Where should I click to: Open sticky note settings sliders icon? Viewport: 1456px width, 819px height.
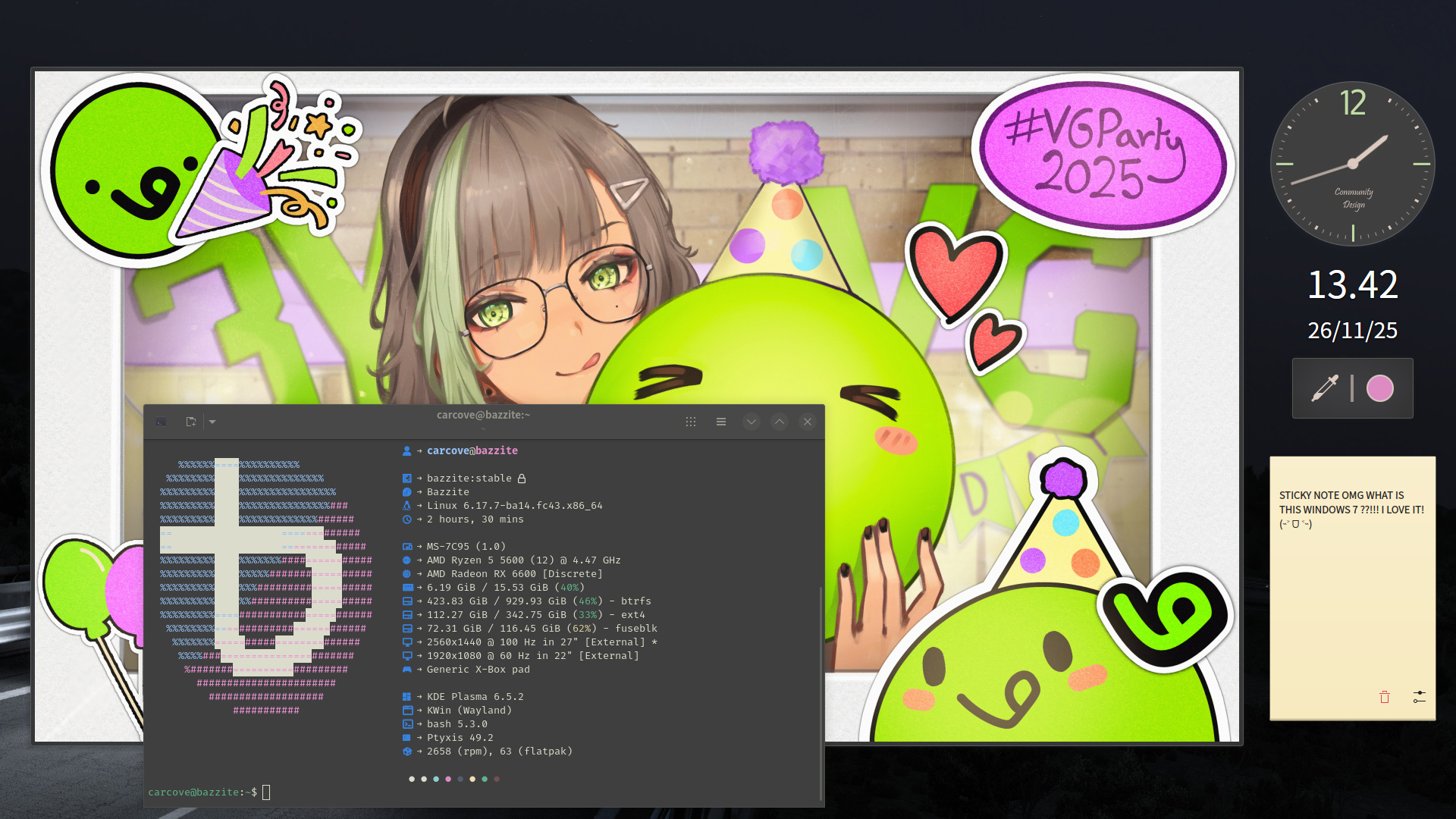(x=1419, y=697)
